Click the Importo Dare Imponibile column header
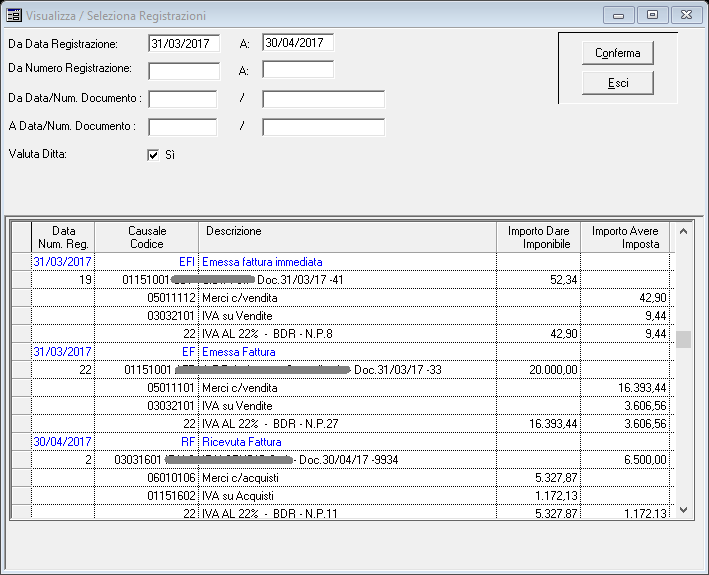The image size is (709, 575). [539, 237]
